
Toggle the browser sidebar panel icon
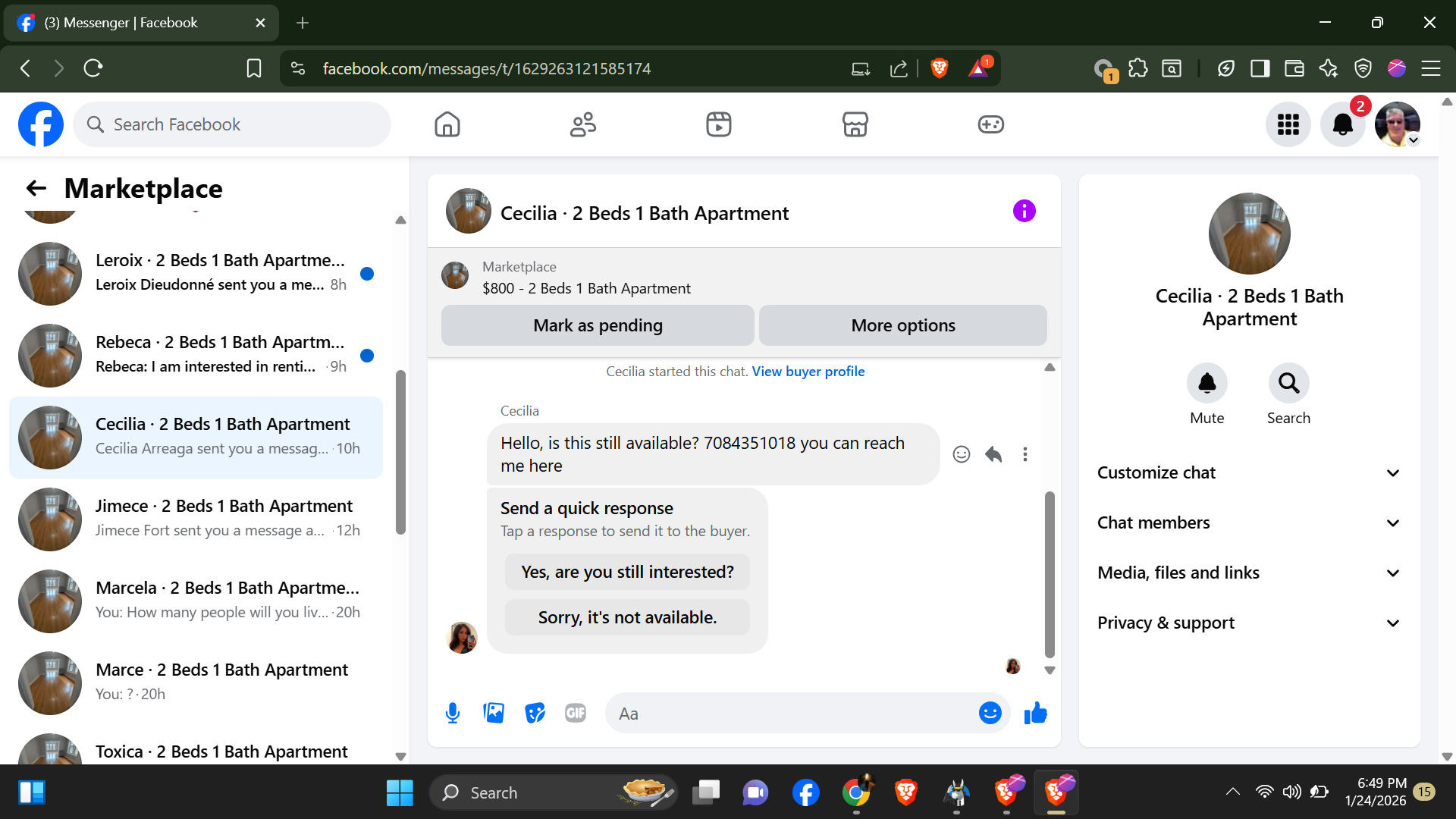(1260, 69)
